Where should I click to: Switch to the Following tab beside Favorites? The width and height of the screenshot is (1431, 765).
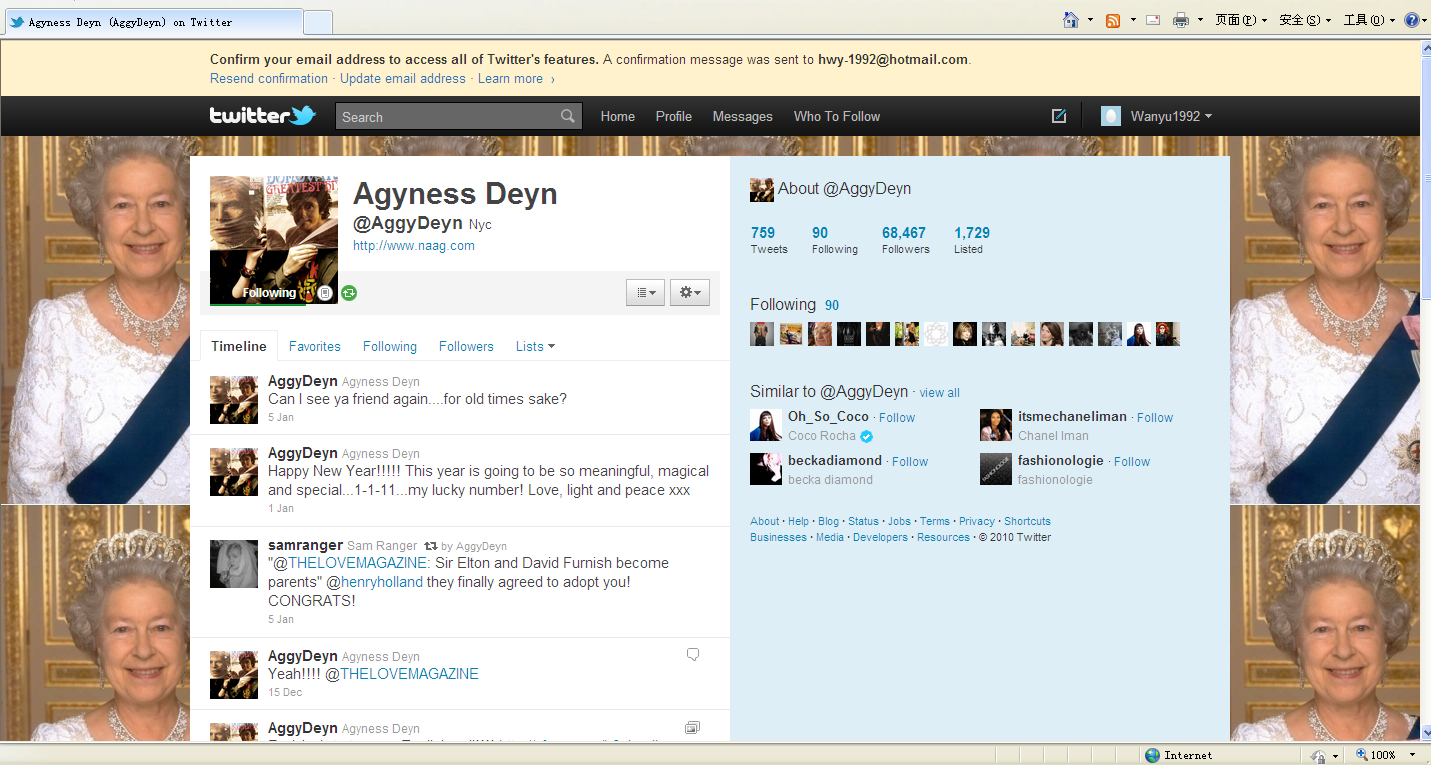(x=390, y=346)
